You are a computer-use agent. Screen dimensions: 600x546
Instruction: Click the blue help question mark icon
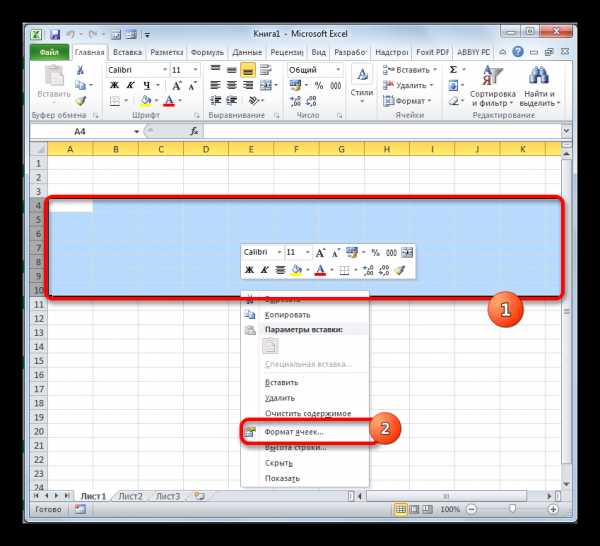pyautogui.click(x=518, y=52)
